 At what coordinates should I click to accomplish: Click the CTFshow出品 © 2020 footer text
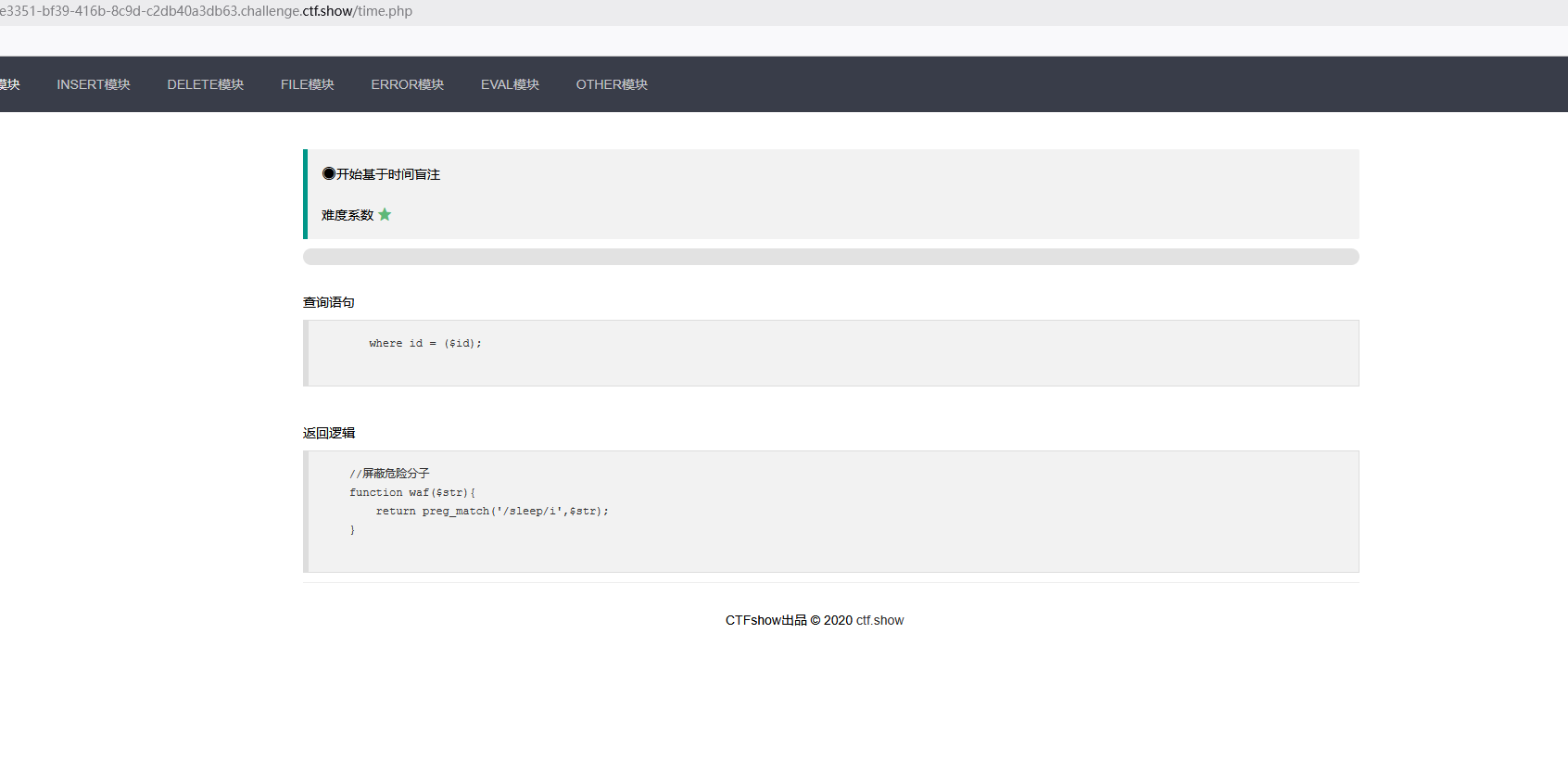(789, 620)
